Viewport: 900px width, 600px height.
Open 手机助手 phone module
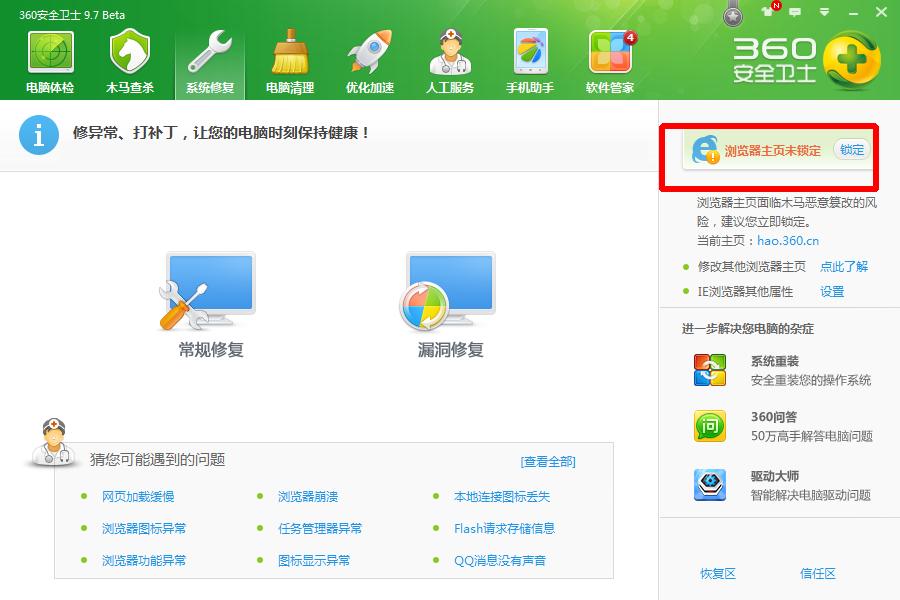pyautogui.click(x=530, y=63)
